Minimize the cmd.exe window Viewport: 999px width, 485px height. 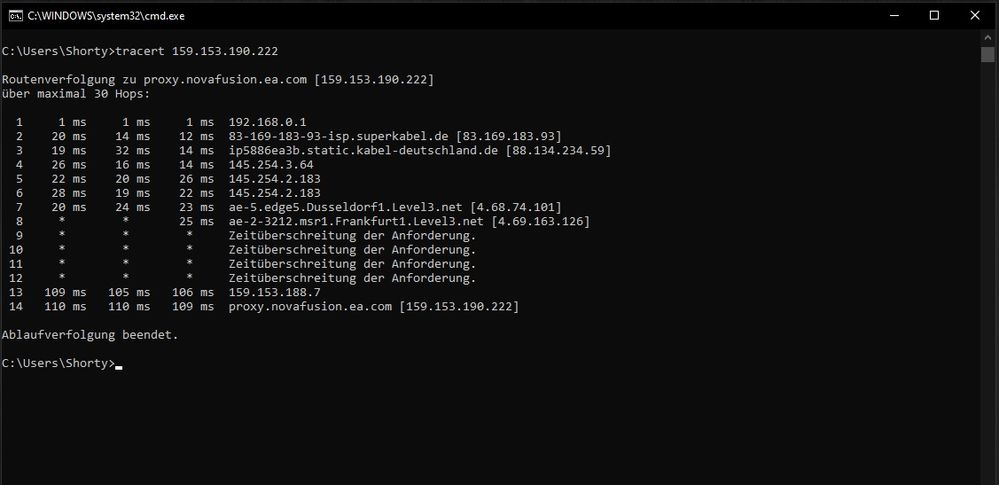(885, 15)
